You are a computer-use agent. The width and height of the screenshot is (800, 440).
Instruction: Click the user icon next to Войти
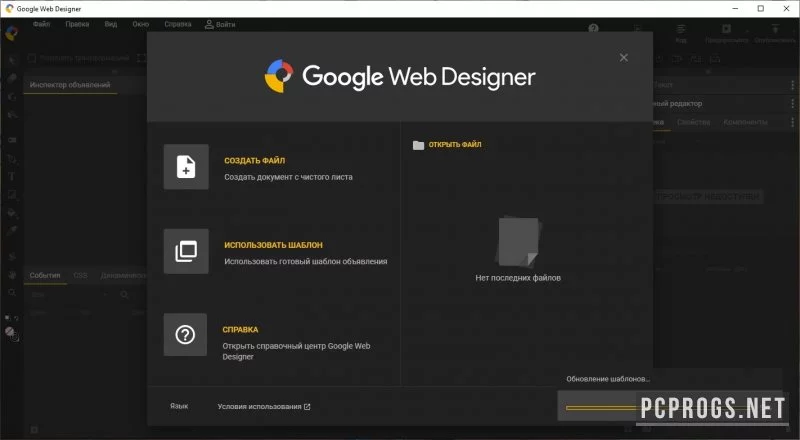209,25
